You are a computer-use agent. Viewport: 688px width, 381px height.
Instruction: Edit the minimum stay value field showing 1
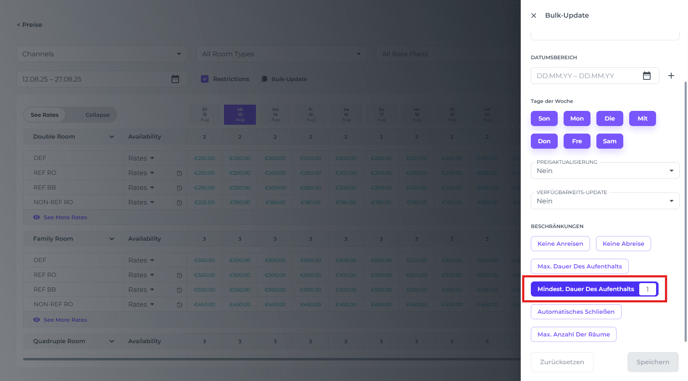647,289
